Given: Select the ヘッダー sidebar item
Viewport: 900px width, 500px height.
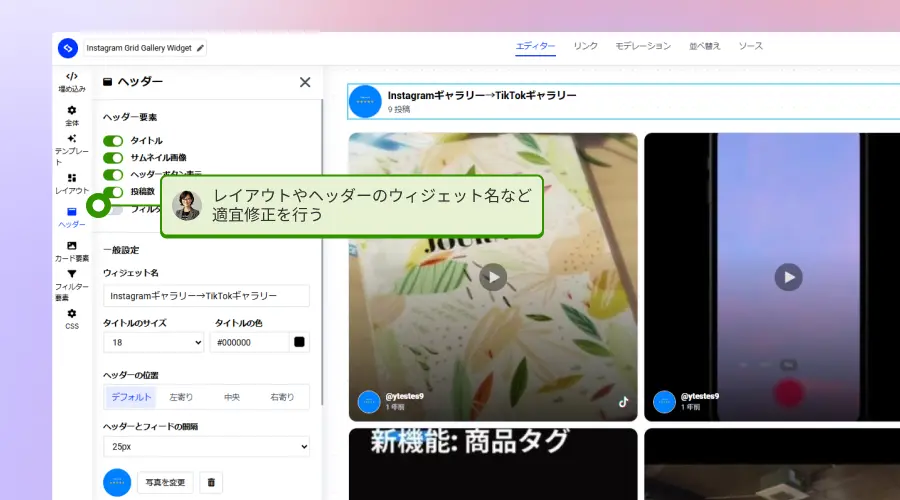Looking at the screenshot, I should click(72, 218).
